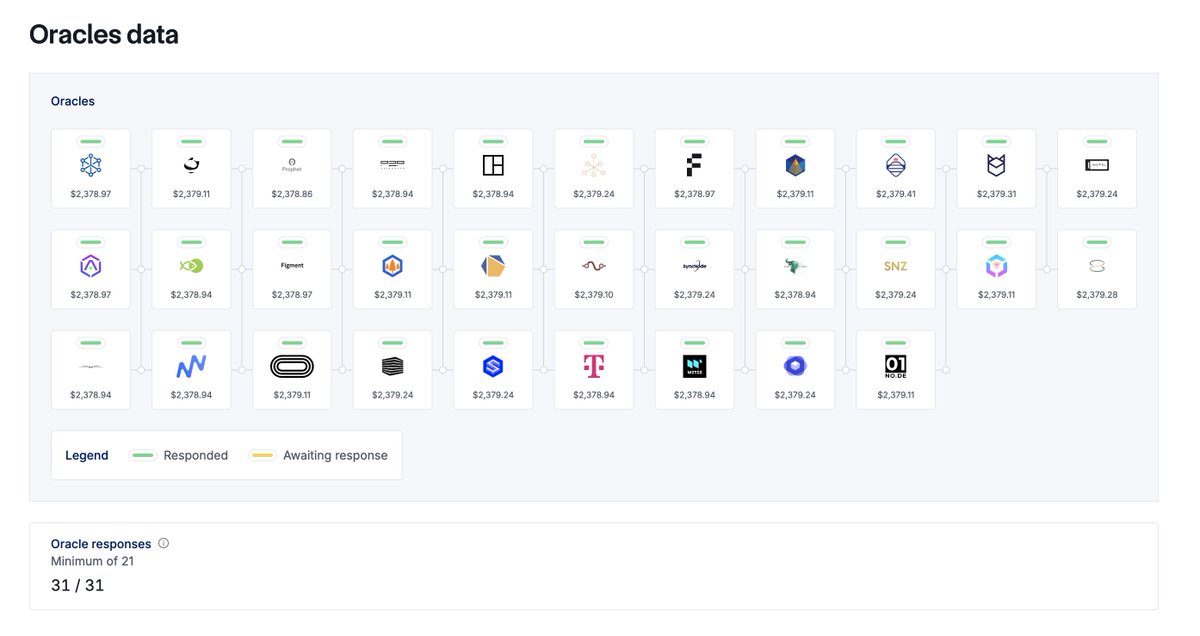Click the blue hexagon with gold pyramid logo
The width and height of the screenshot is (1200, 636).
tap(795, 165)
